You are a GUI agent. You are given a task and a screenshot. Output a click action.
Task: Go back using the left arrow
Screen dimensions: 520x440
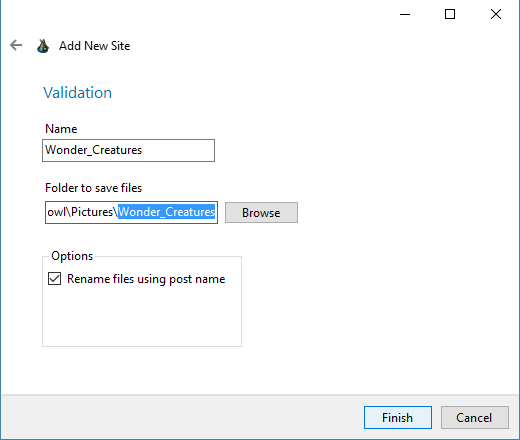pyautogui.click(x=16, y=45)
